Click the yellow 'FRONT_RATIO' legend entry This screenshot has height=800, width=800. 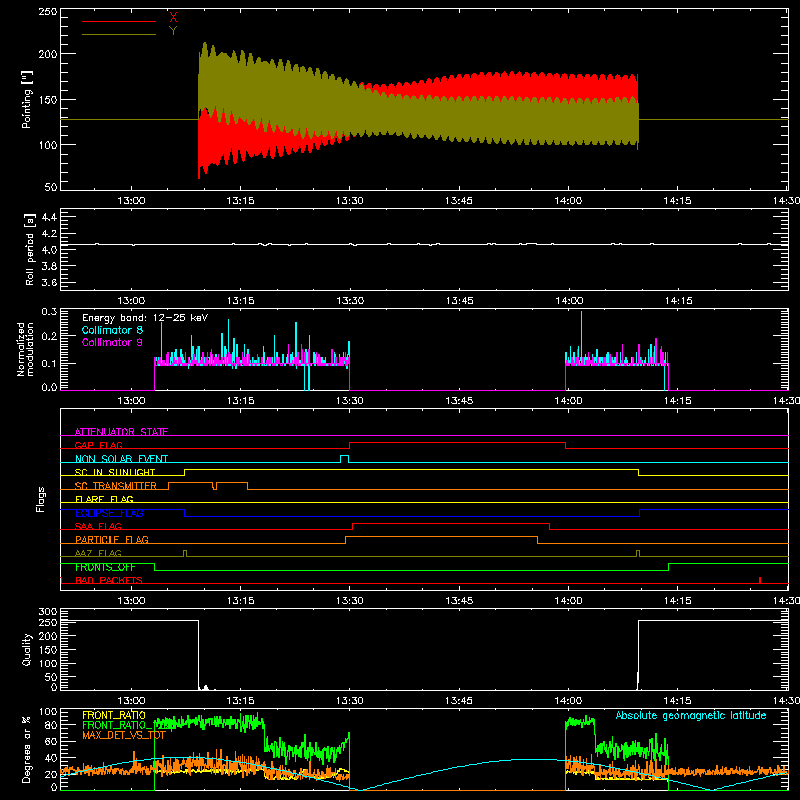(113, 715)
